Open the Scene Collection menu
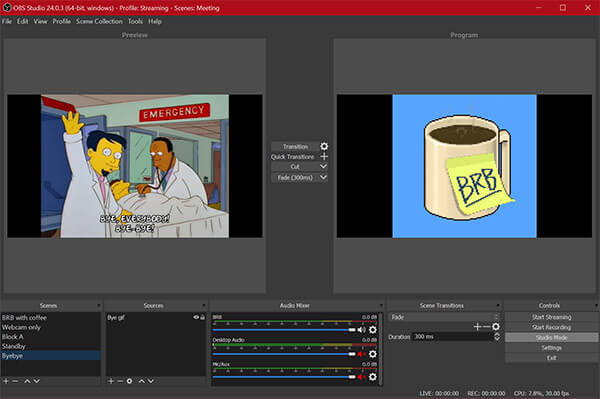This screenshot has width=600, height=399. (99, 21)
